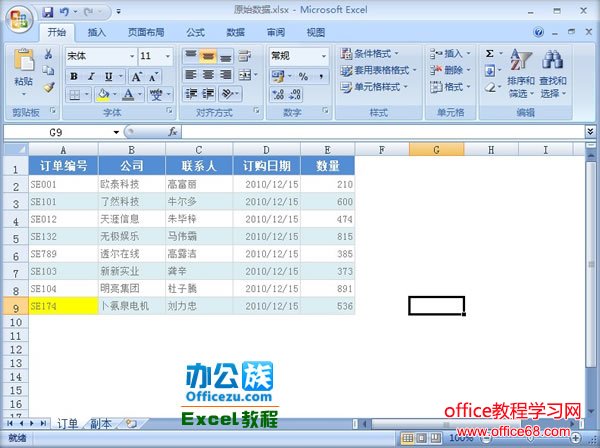Switch to Normal view in status bar
This screenshot has height=448, width=600.
[x=408, y=438]
